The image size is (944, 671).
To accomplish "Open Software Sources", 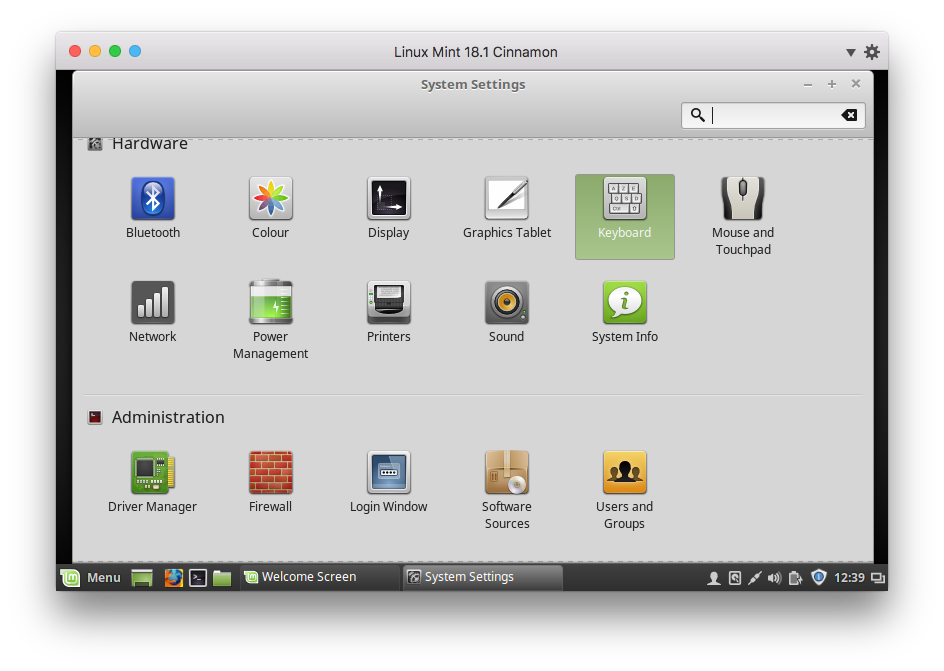I will pyautogui.click(x=507, y=490).
